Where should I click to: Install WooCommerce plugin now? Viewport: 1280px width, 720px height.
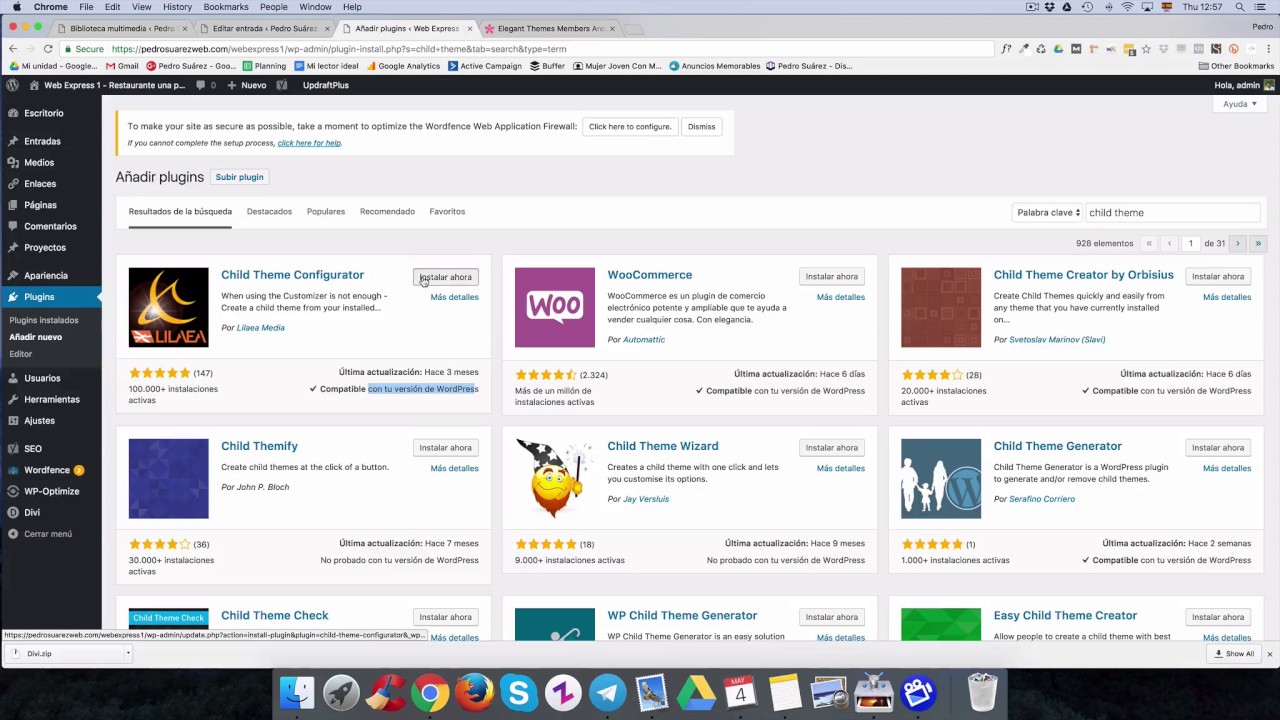(x=832, y=277)
